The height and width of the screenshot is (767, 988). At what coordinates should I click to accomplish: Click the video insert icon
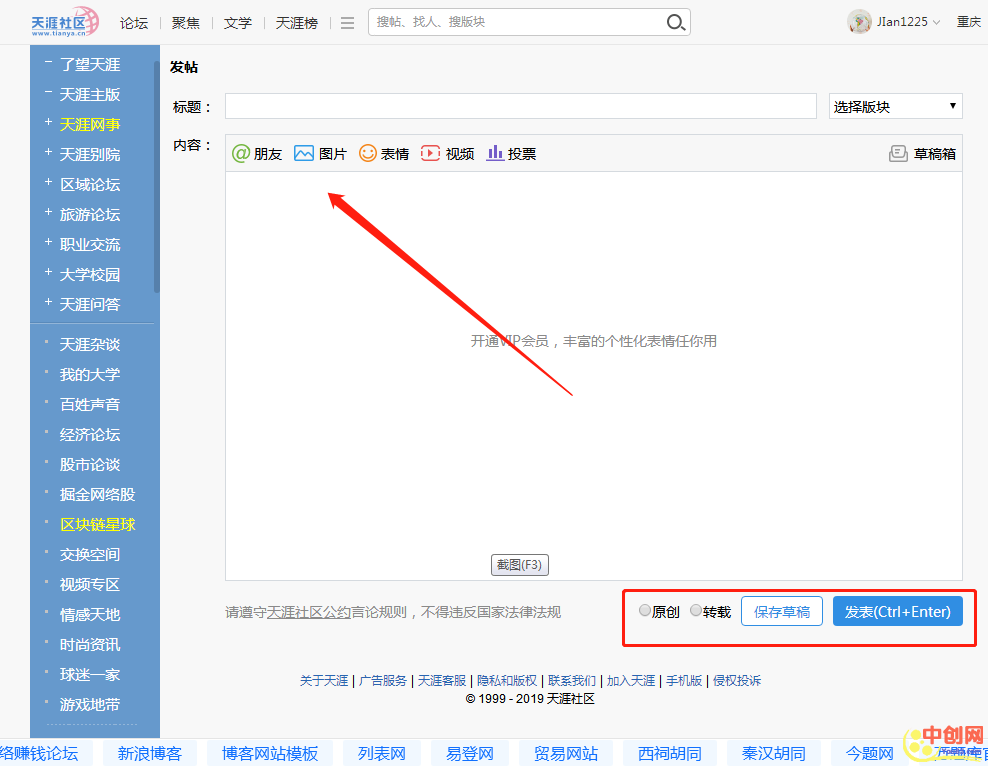(430, 154)
